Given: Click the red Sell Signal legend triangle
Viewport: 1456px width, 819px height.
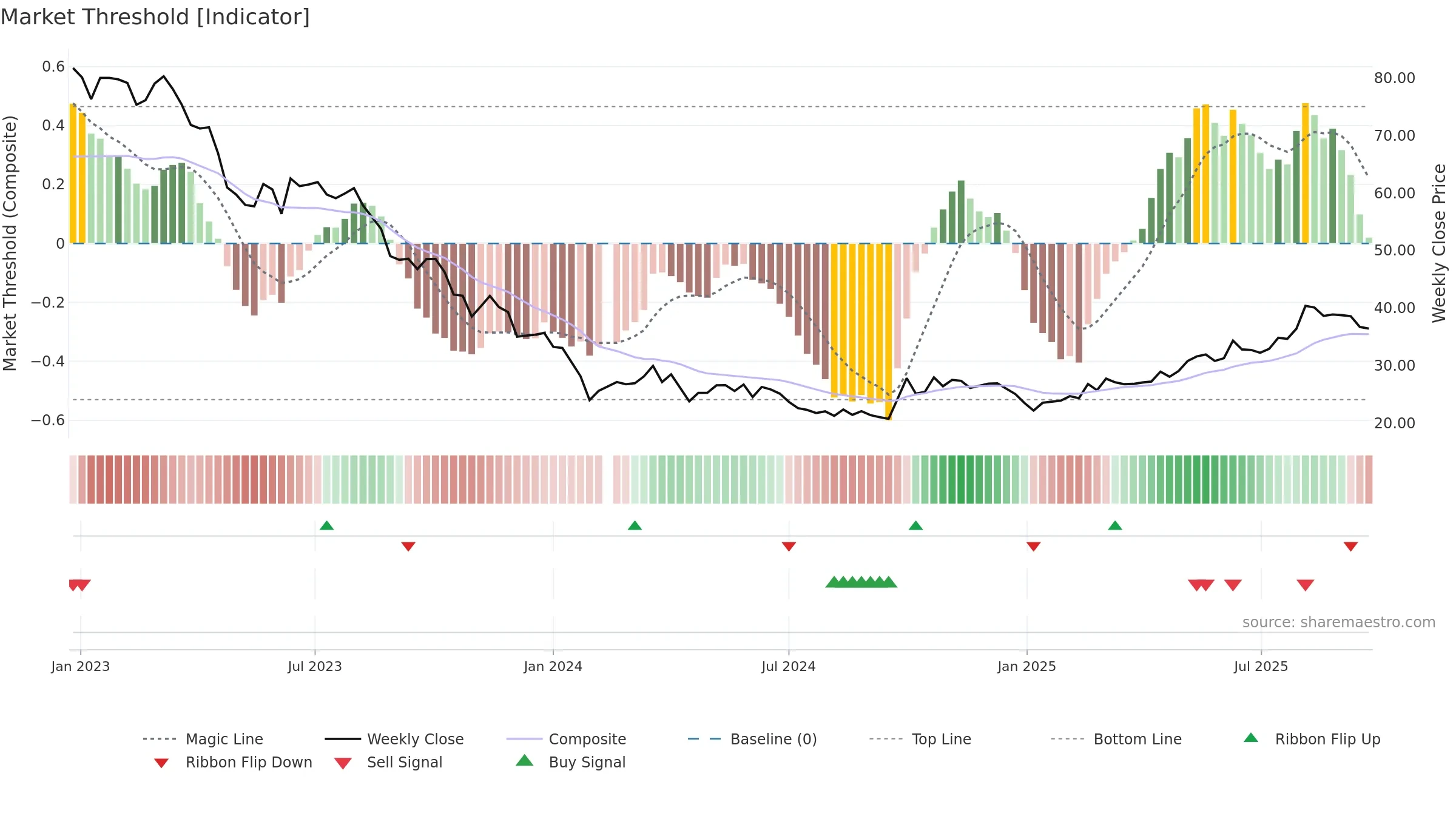Looking at the screenshot, I should click(x=343, y=763).
